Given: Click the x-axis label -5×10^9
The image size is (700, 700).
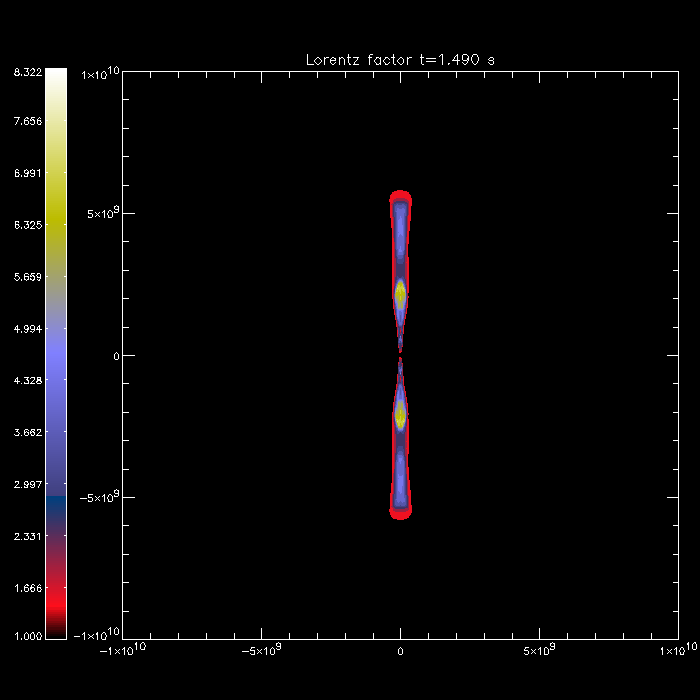Looking at the screenshot, I should 262,650.
